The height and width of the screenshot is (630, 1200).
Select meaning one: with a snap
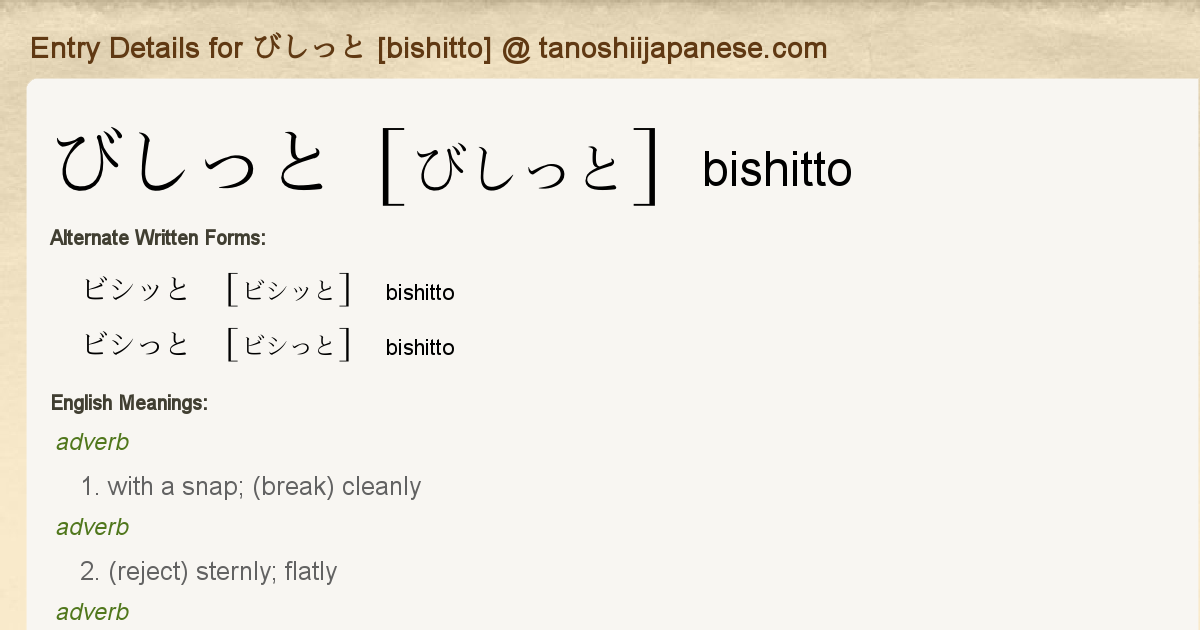[251, 487]
